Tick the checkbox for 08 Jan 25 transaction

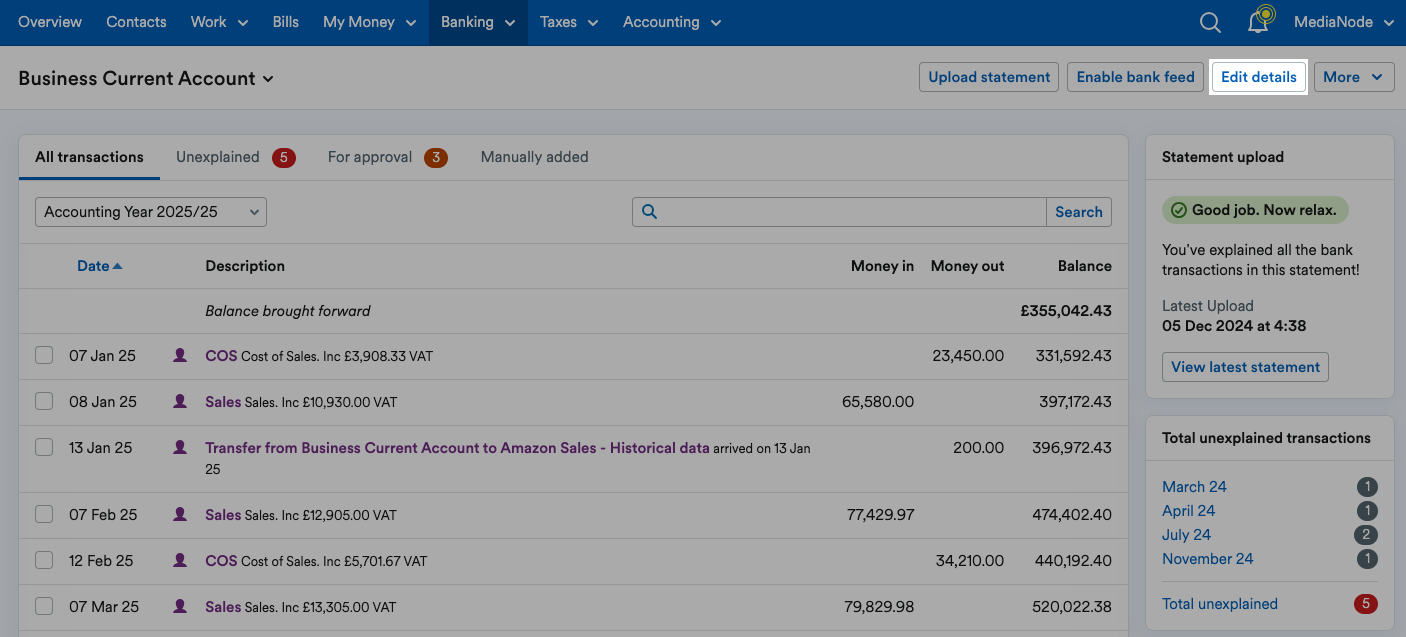[x=44, y=401]
